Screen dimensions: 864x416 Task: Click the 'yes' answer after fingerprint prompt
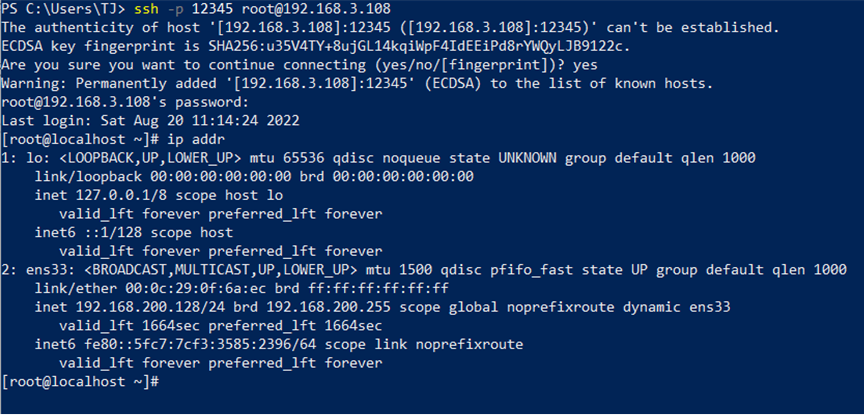pyautogui.click(x=585, y=65)
